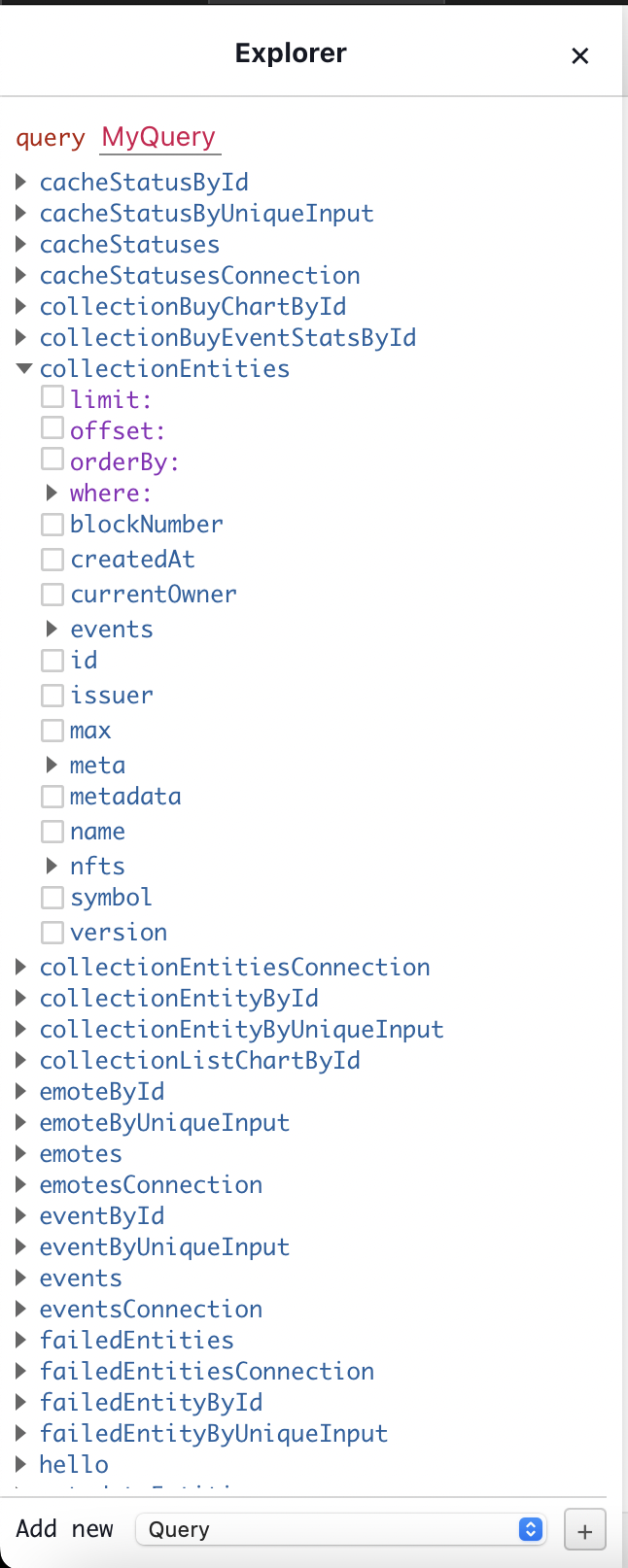Open the Add new operation type dropdown

[340, 1529]
